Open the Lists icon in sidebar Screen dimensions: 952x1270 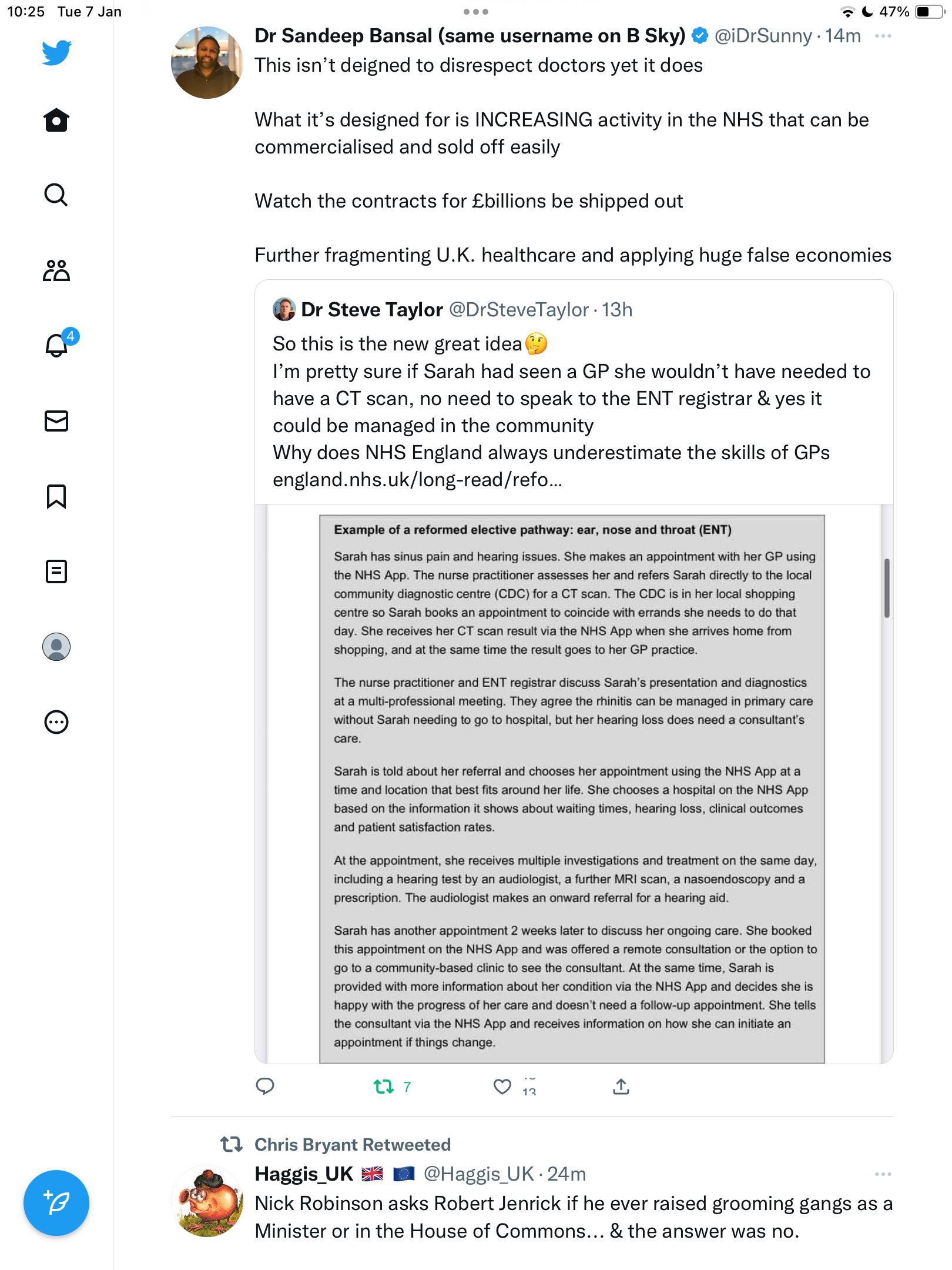pos(56,571)
